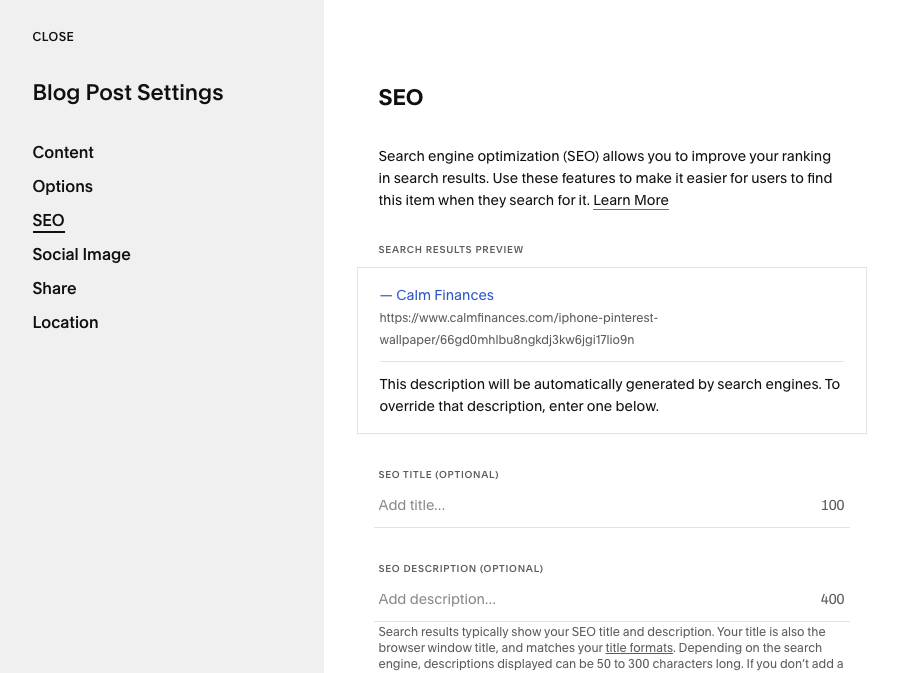The height and width of the screenshot is (673, 899).
Task: Click the calmfinances.com preview URL
Action: 518,329
